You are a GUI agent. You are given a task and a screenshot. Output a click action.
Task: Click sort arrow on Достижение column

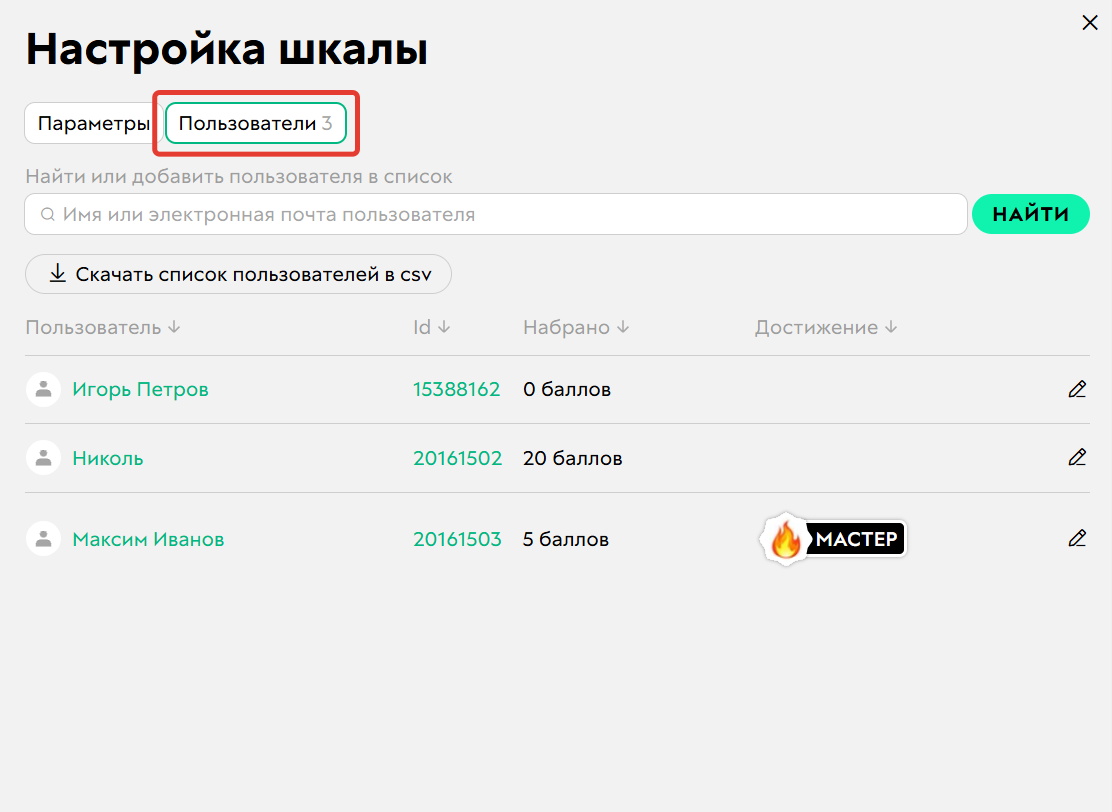[x=890, y=327]
